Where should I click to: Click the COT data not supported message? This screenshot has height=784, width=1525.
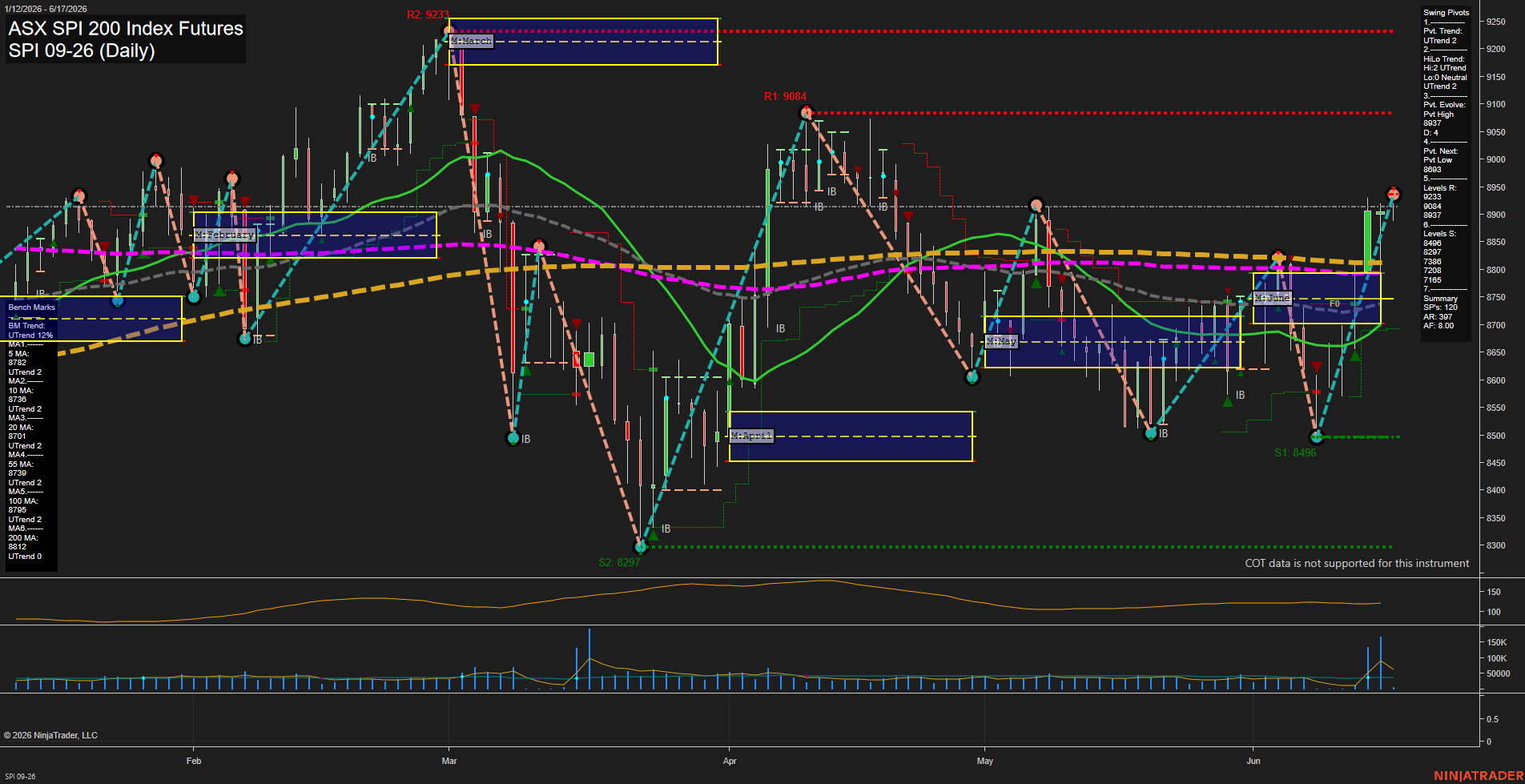point(1357,564)
